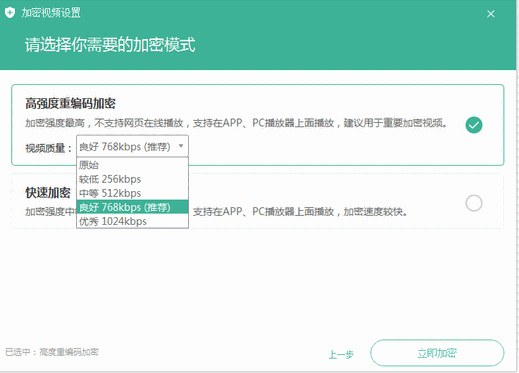The width and height of the screenshot is (519, 373).
Task: Click the 快速加密 heading
Action: coord(48,193)
